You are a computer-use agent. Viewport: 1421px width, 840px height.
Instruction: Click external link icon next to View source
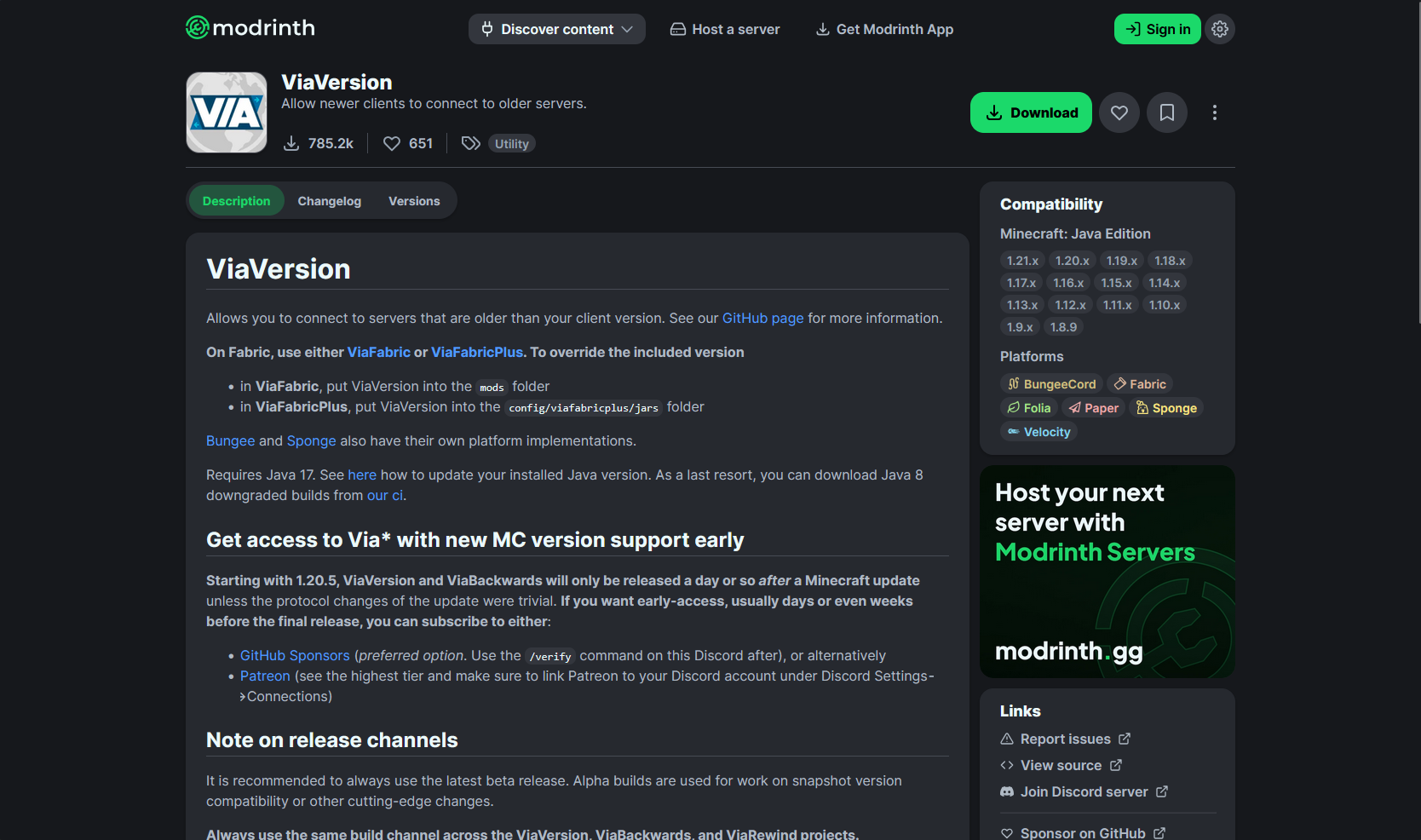pyautogui.click(x=1116, y=765)
